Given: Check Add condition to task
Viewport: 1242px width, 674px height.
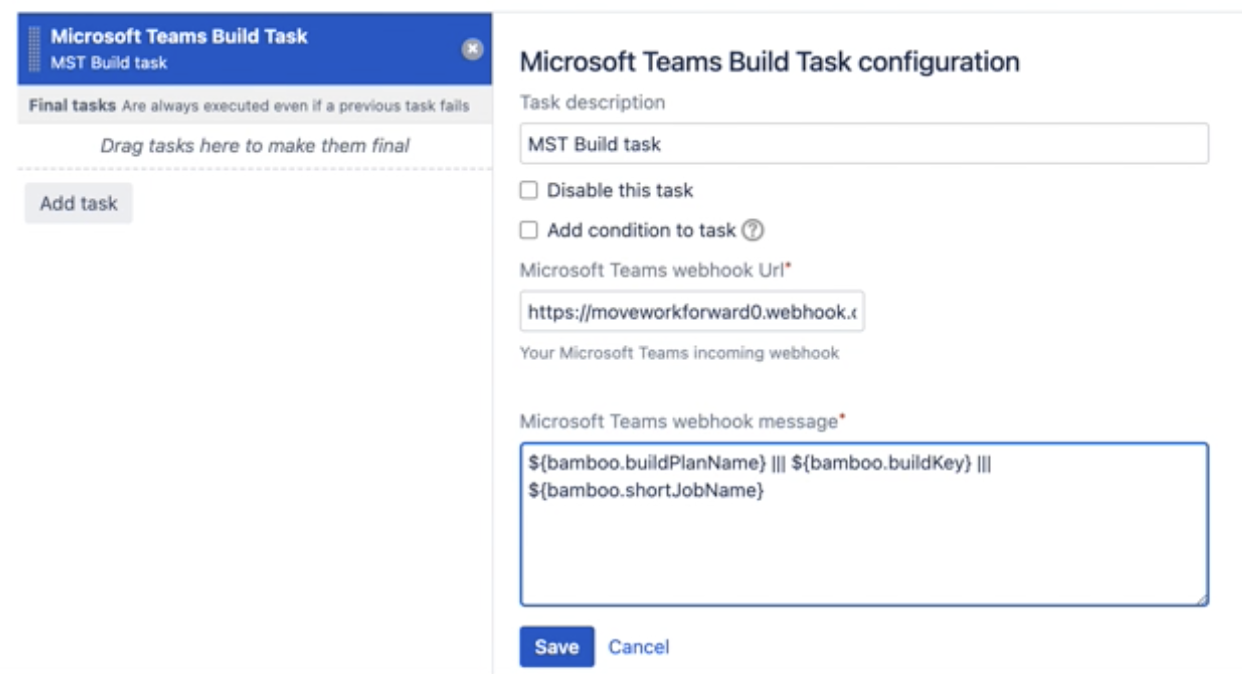Looking at the screenshot, I should click(x=527, y=232).
